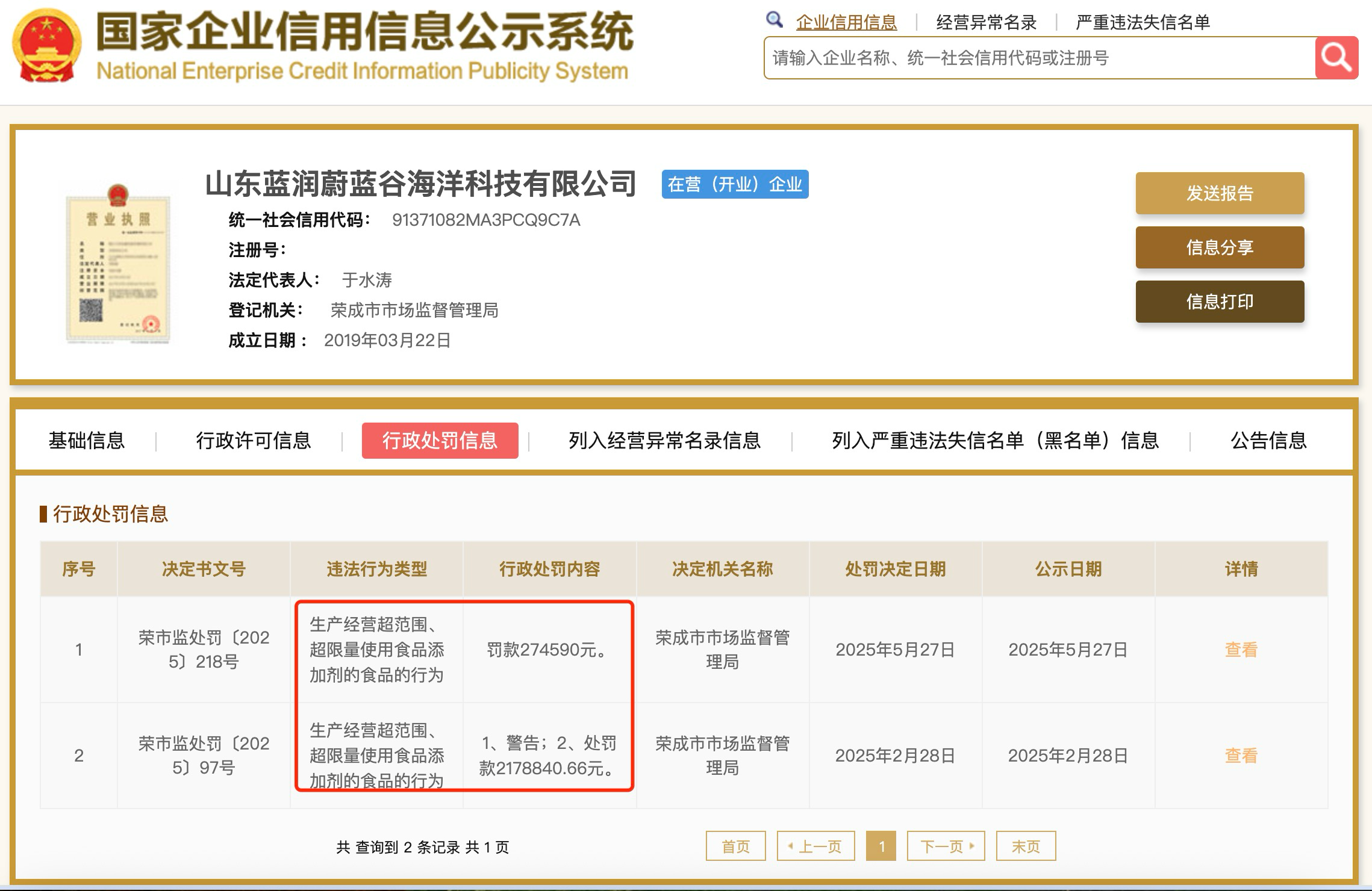The width and height of the screenshot is (1372, 891).
Task: Click publicity date 2025年5月27日
Action: 1068,650
